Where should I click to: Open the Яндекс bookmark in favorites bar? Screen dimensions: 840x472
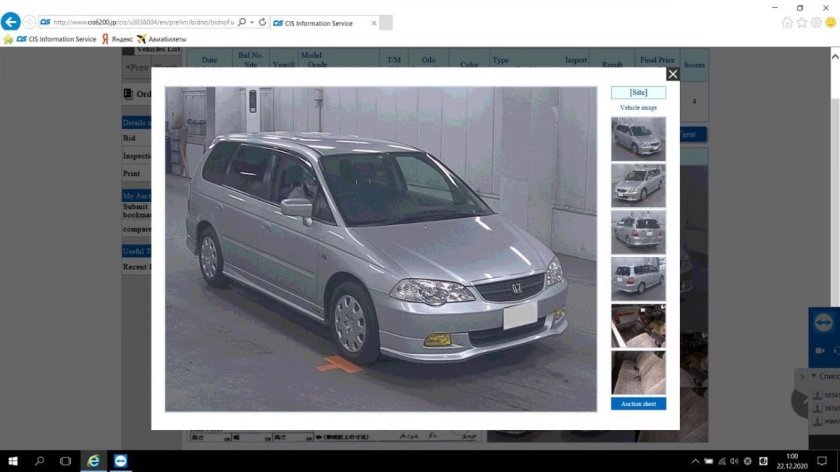(x=116, y=39)
